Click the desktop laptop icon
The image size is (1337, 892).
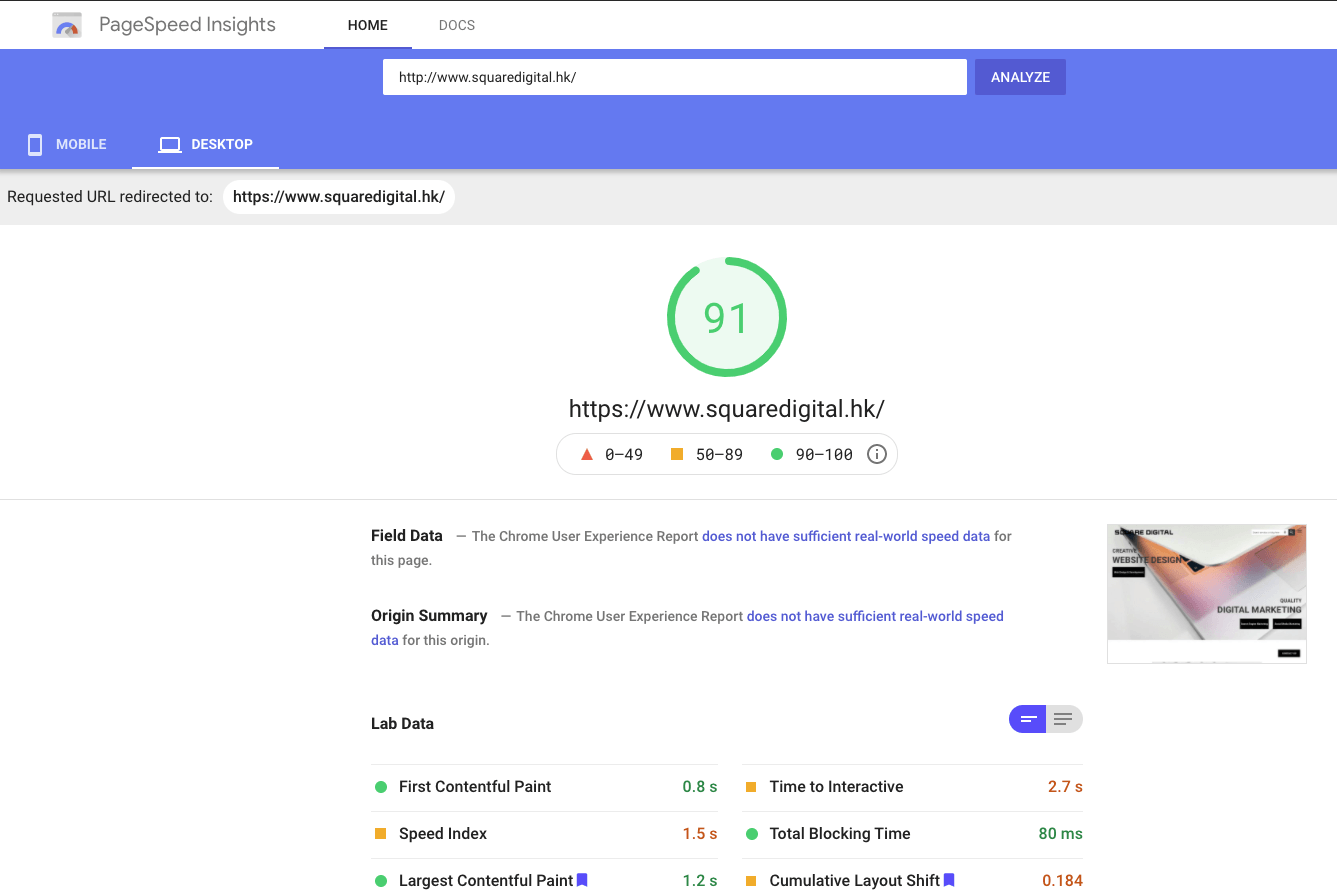click(170, 145)
